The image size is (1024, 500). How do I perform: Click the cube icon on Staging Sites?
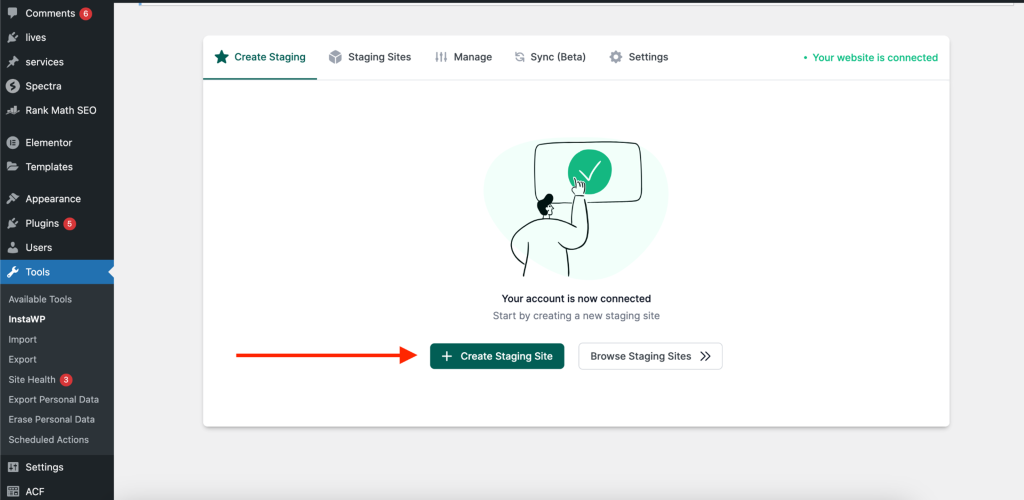coord(335,57)
